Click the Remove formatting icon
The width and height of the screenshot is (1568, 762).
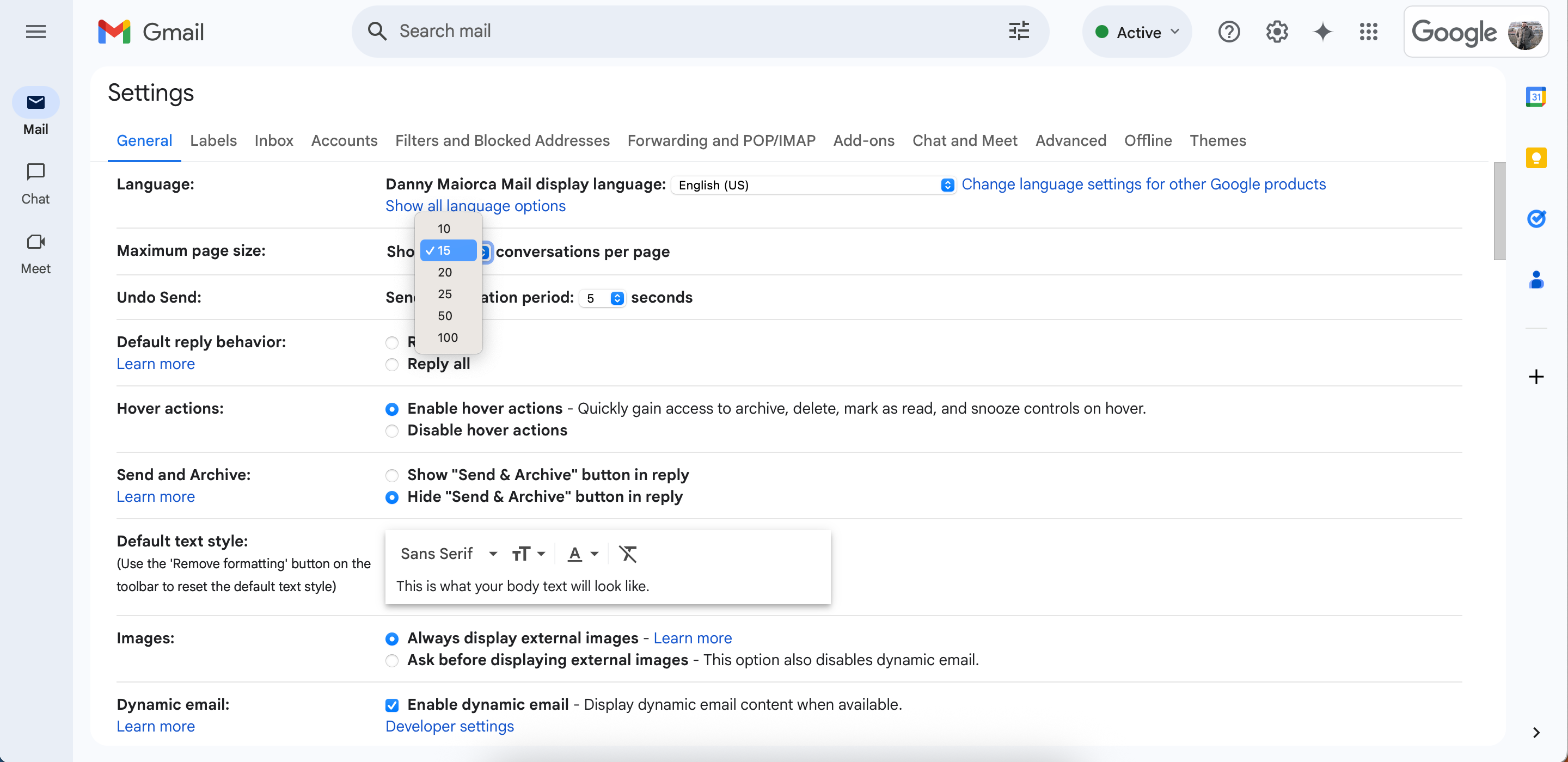628,554
